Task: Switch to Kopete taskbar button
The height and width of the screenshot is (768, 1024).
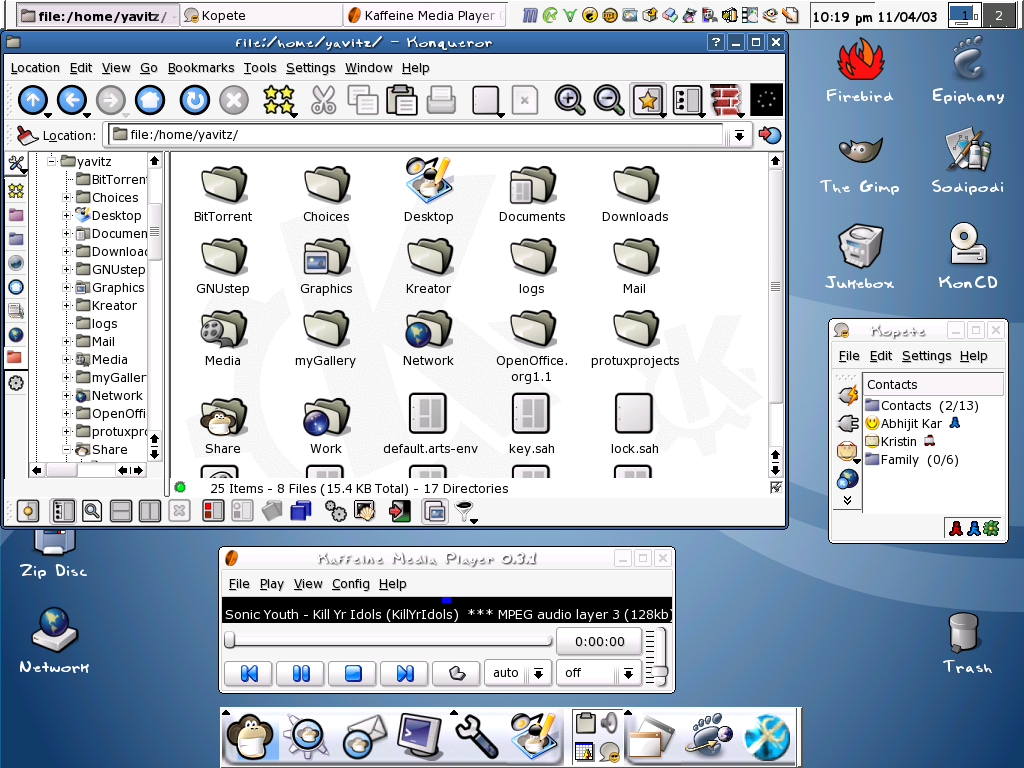Action: (x=261, y=15)
